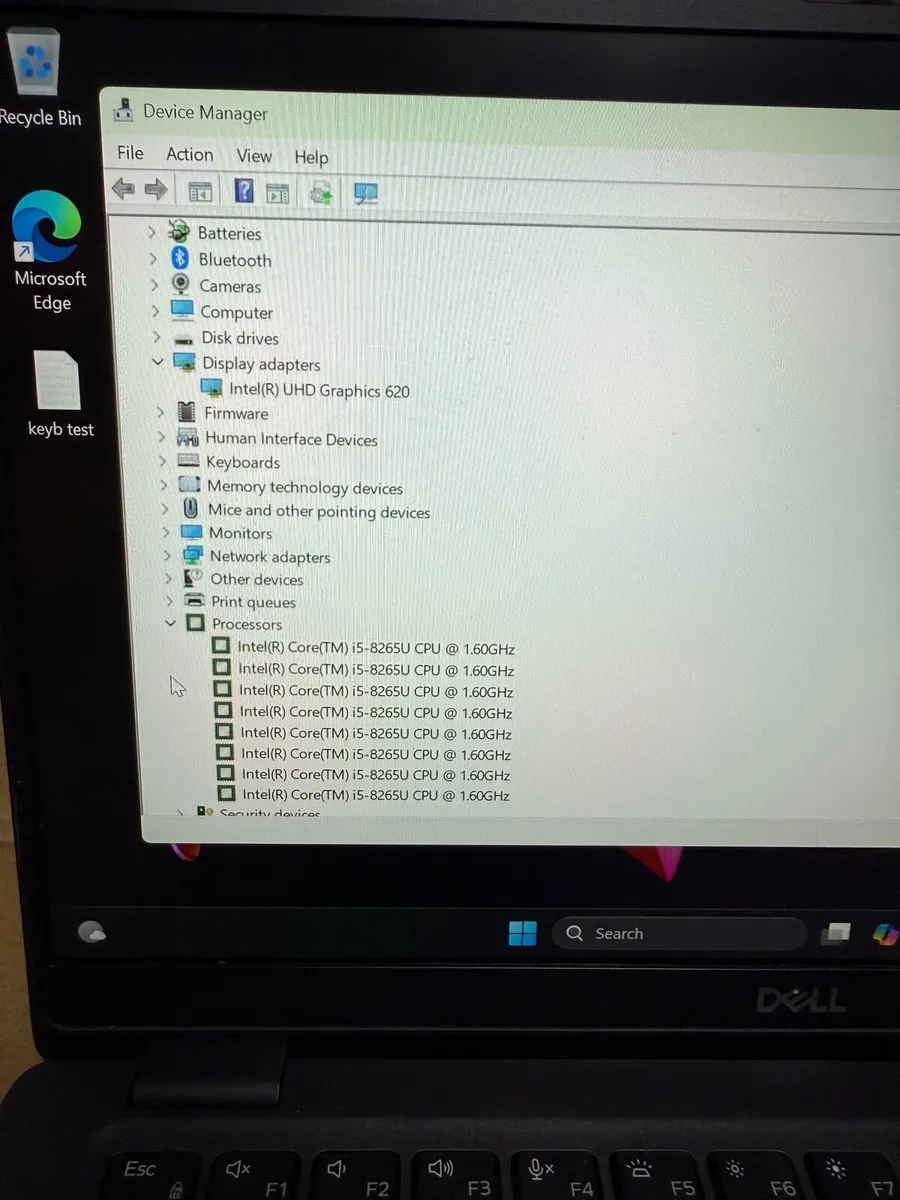Expand the Disk drives category

coord(156,337)
